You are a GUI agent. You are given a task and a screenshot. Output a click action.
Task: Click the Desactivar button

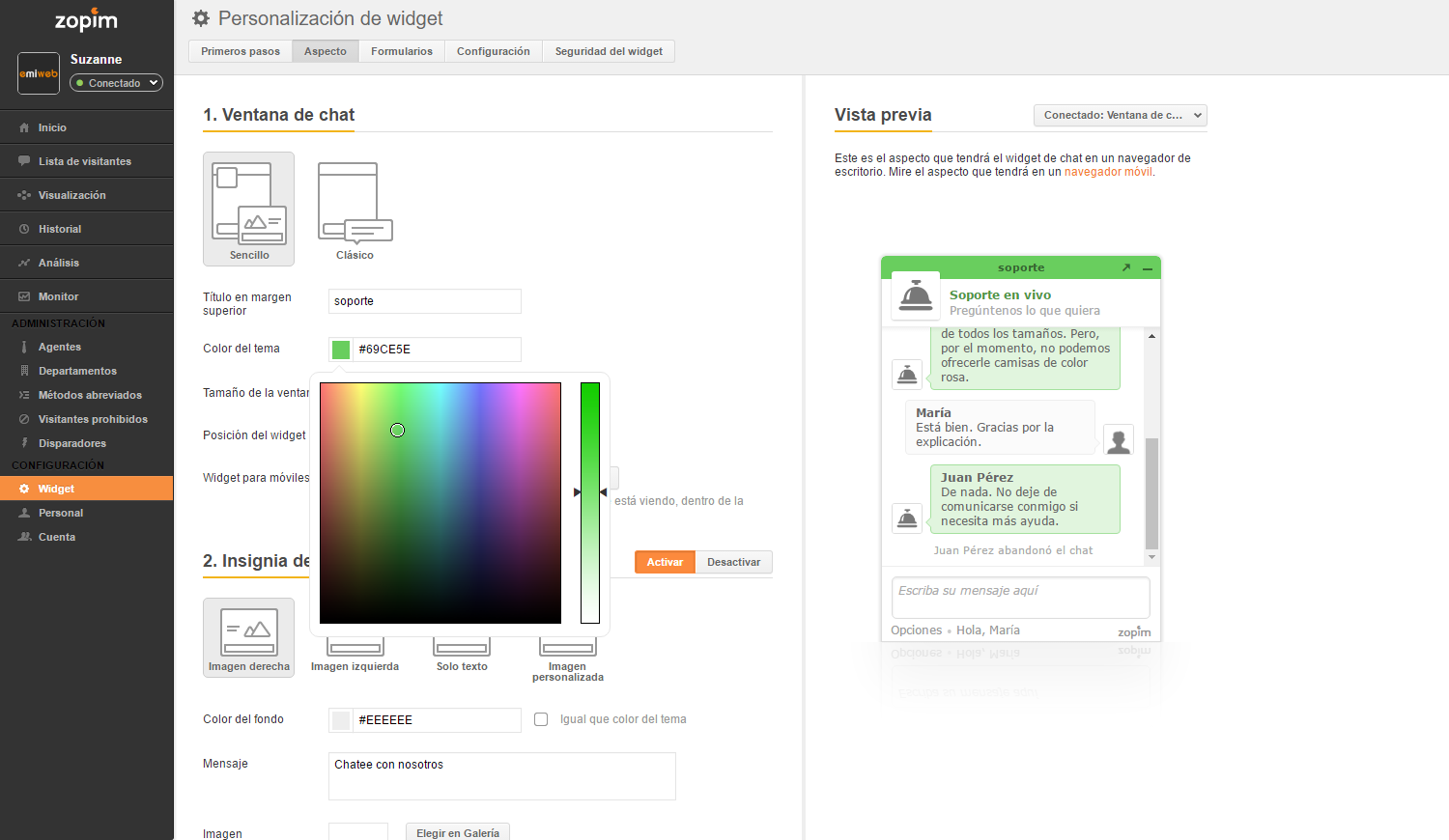pos(734,562)
